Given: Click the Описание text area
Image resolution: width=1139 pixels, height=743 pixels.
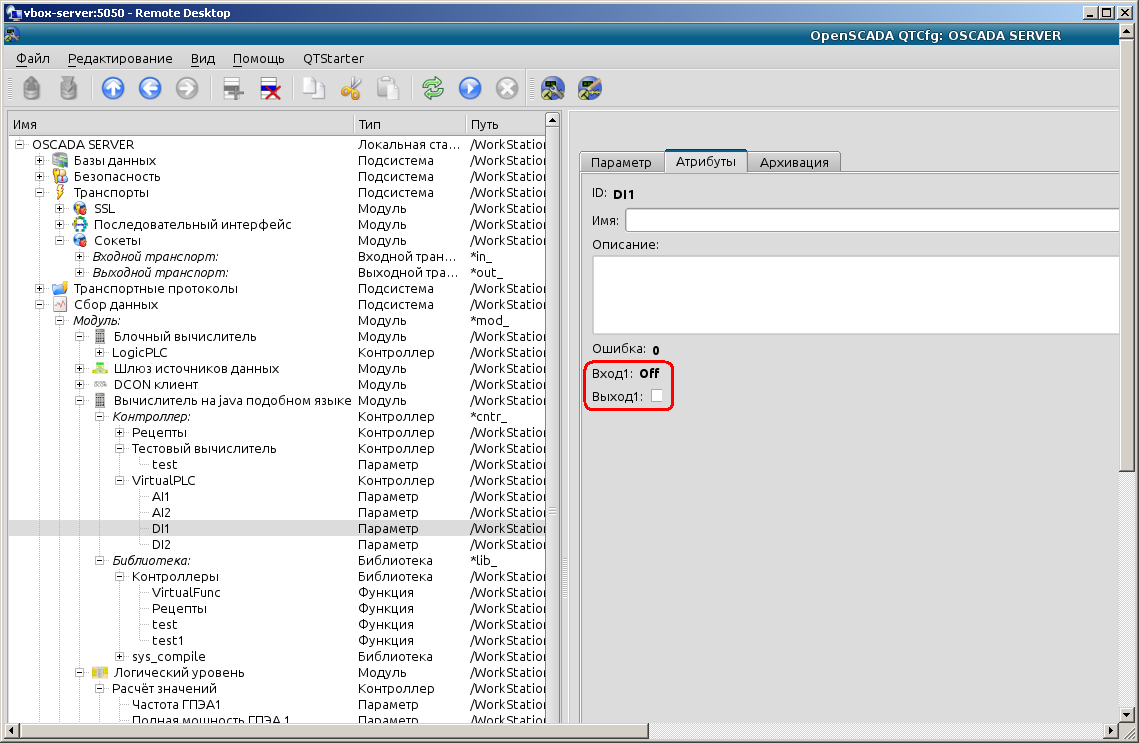Looking at the screenshot, I should pyautogui.click(x=855, y=294).
